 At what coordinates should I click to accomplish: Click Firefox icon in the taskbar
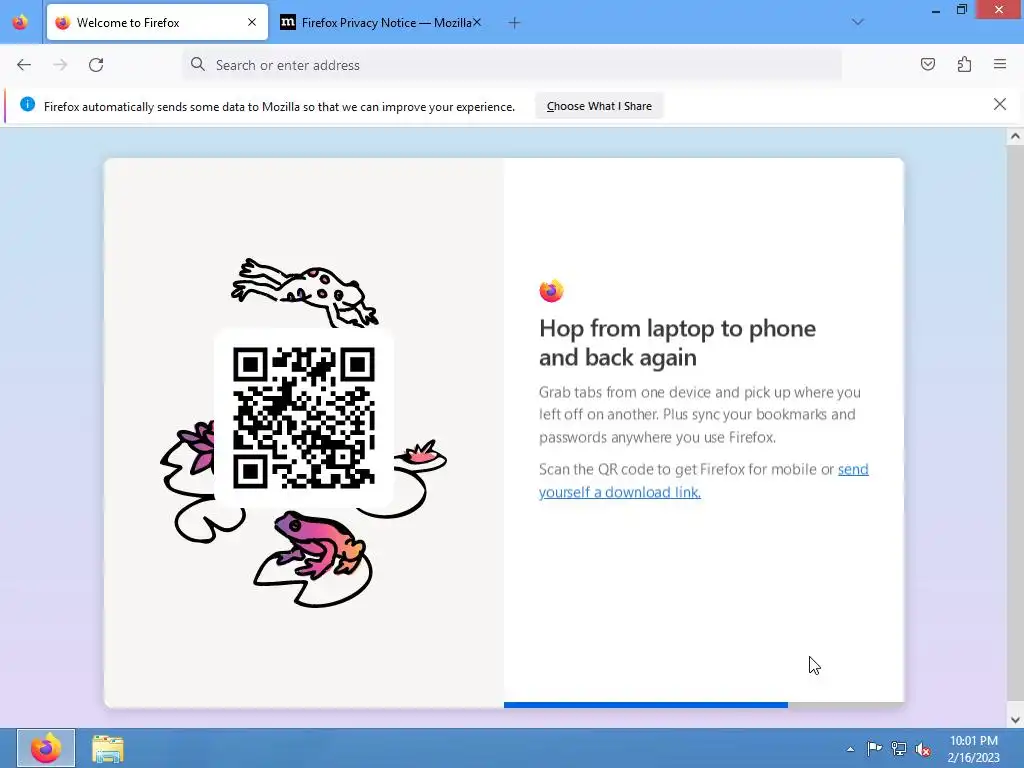tap(46, 748)
